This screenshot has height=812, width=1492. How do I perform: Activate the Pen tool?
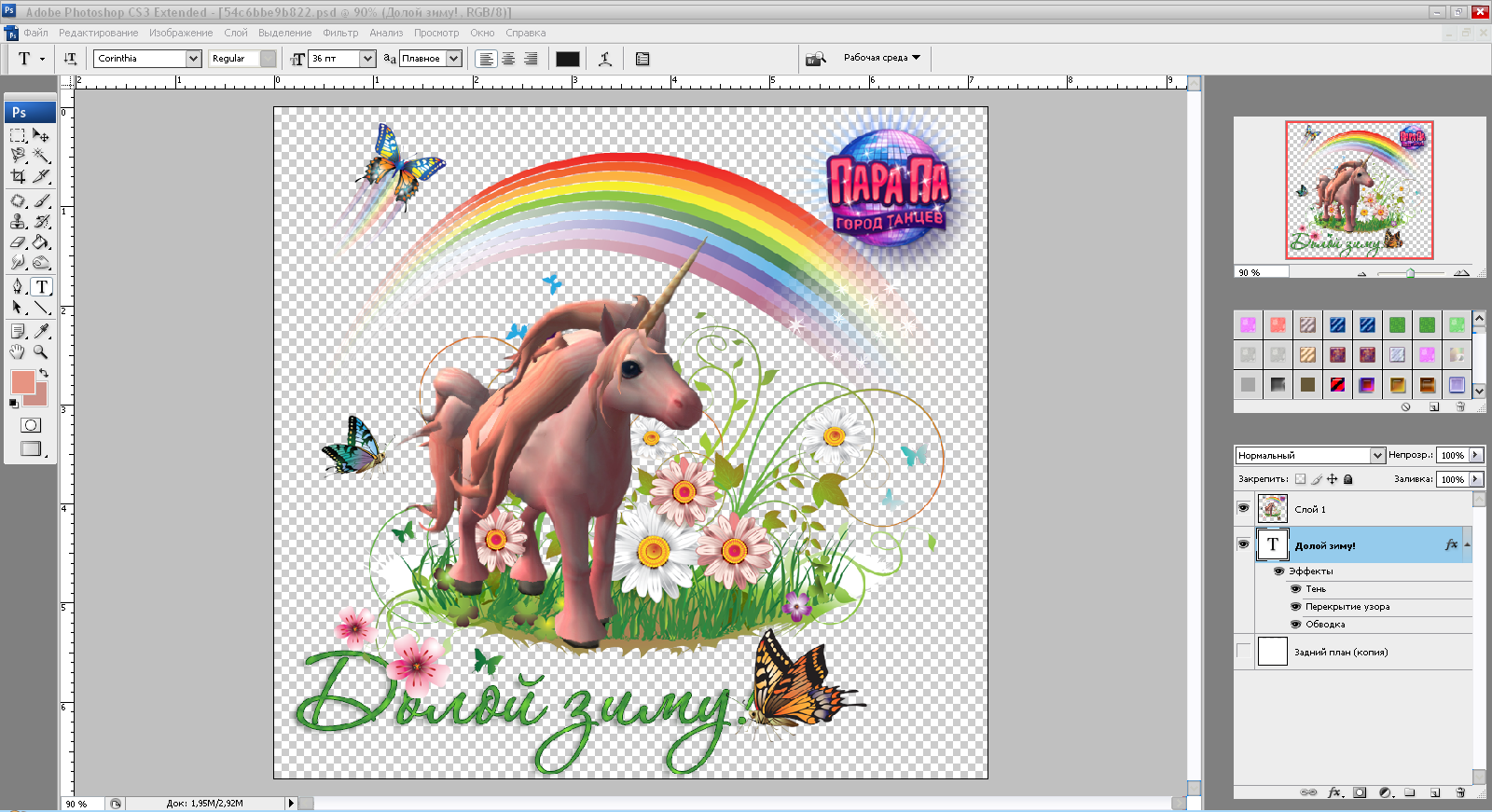point(18,286)
